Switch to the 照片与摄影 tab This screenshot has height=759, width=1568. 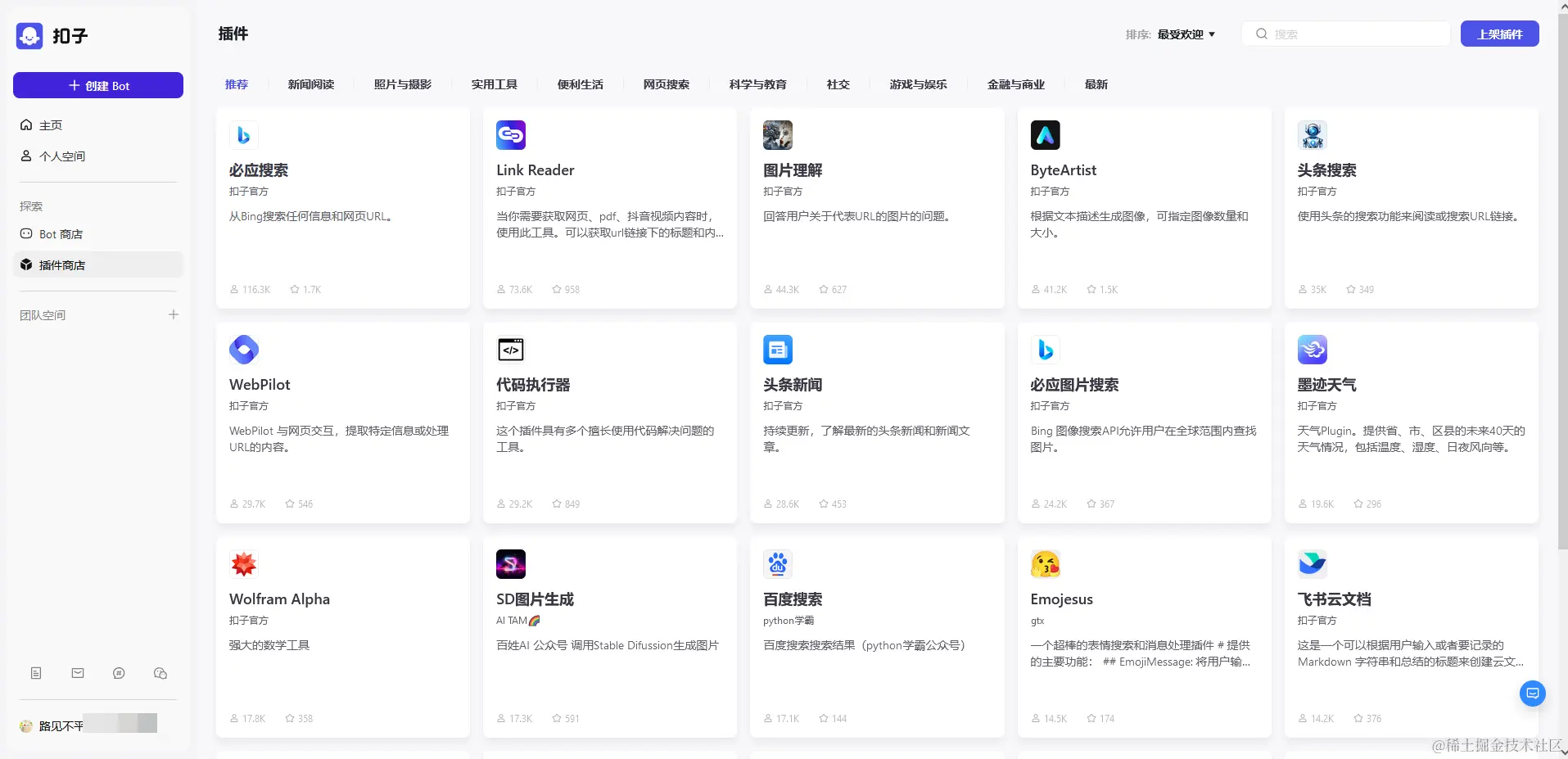pos(403,84)
